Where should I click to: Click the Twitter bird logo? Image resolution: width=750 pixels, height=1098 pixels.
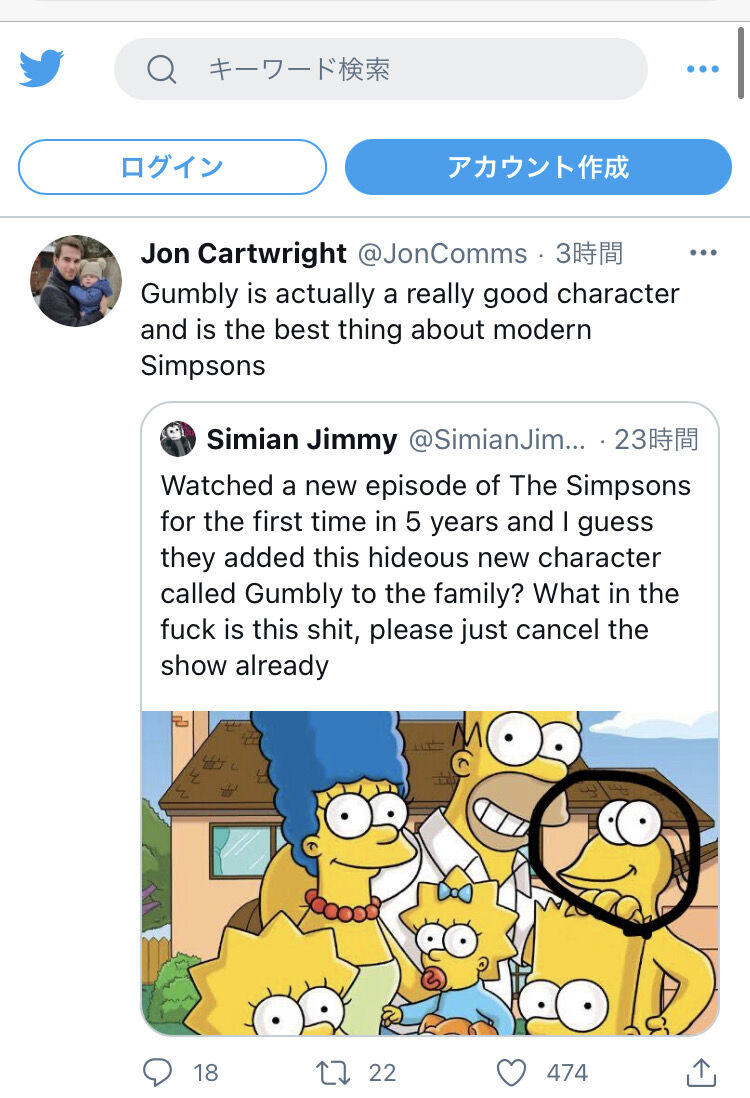[x=41, y=69]
